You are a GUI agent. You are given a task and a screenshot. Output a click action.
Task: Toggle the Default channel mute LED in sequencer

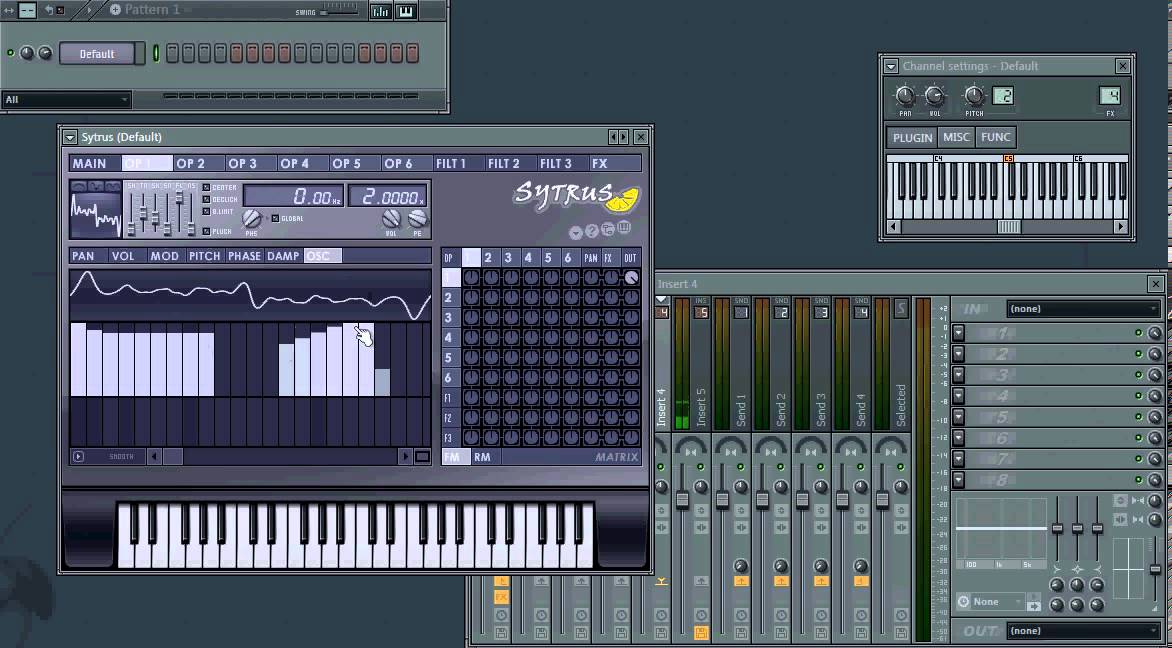pos(10,53)
